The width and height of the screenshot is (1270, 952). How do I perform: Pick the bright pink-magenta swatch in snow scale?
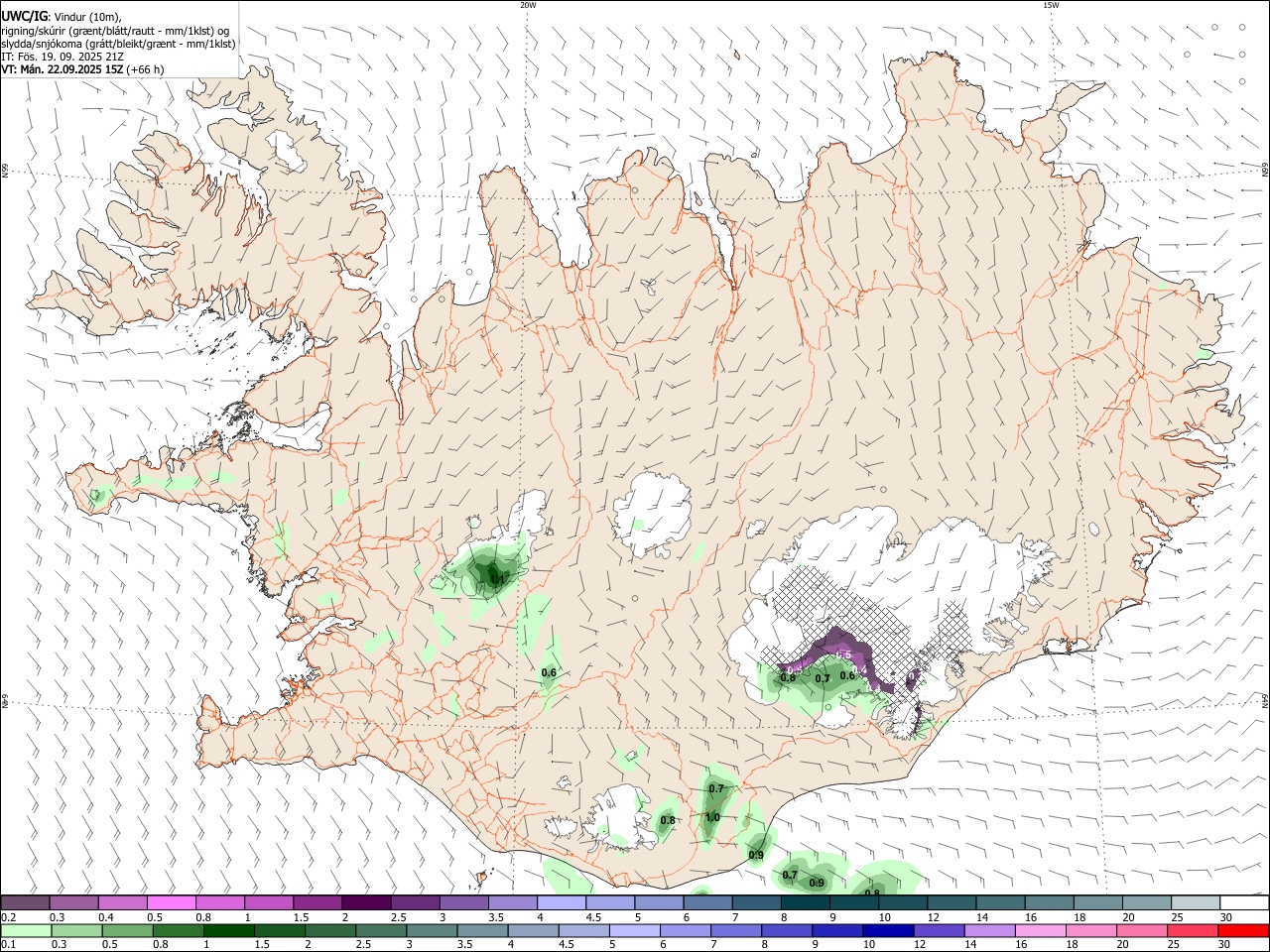click(x=172, y=902)
